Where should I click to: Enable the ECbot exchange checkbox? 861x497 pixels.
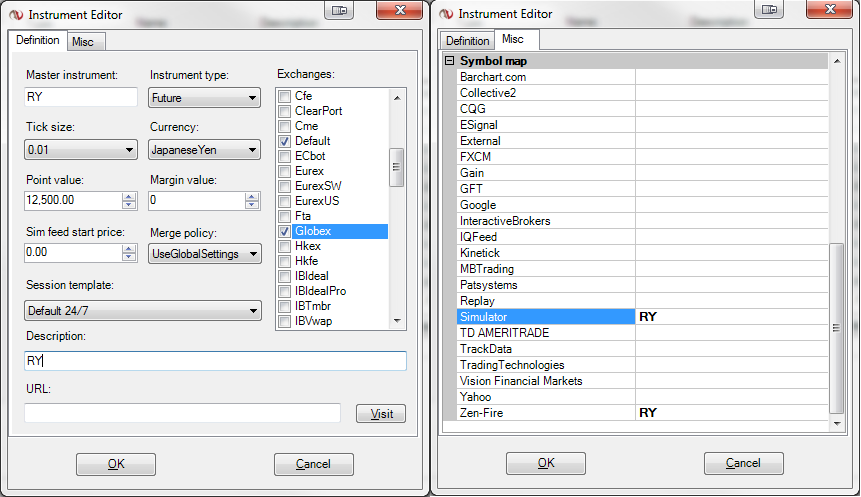click(284, 156)
